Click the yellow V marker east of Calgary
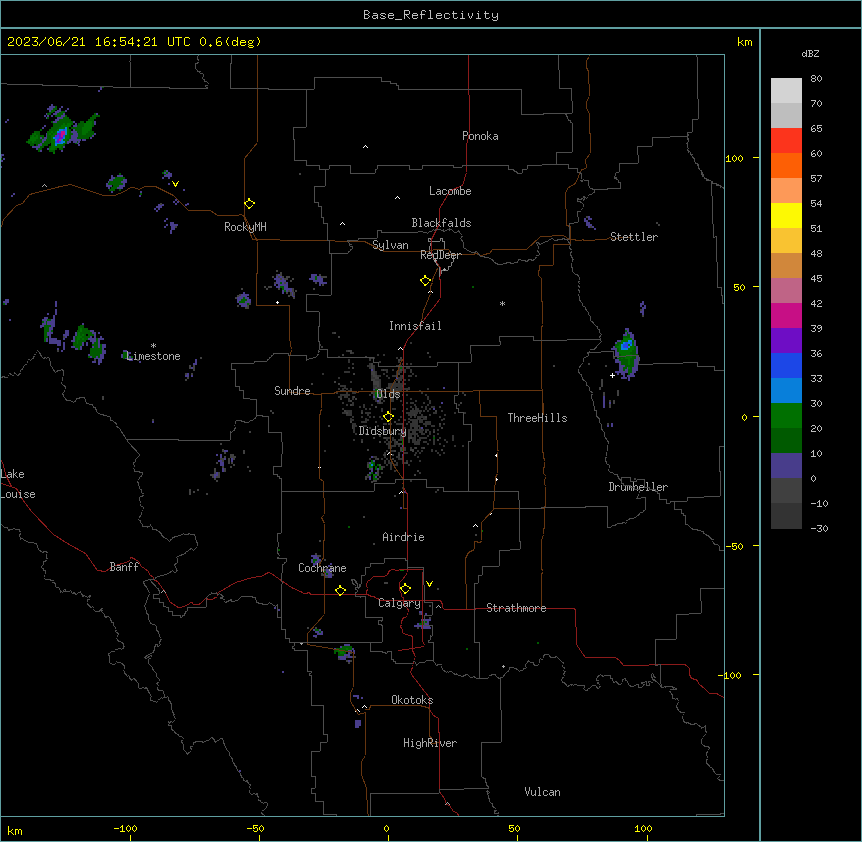The width and height of the screenshot is (862, 842). click(429, 584)
